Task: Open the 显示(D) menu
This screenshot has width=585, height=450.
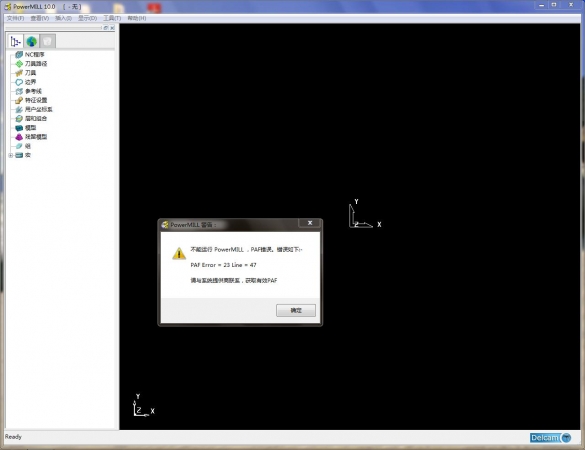Action: 87,18
